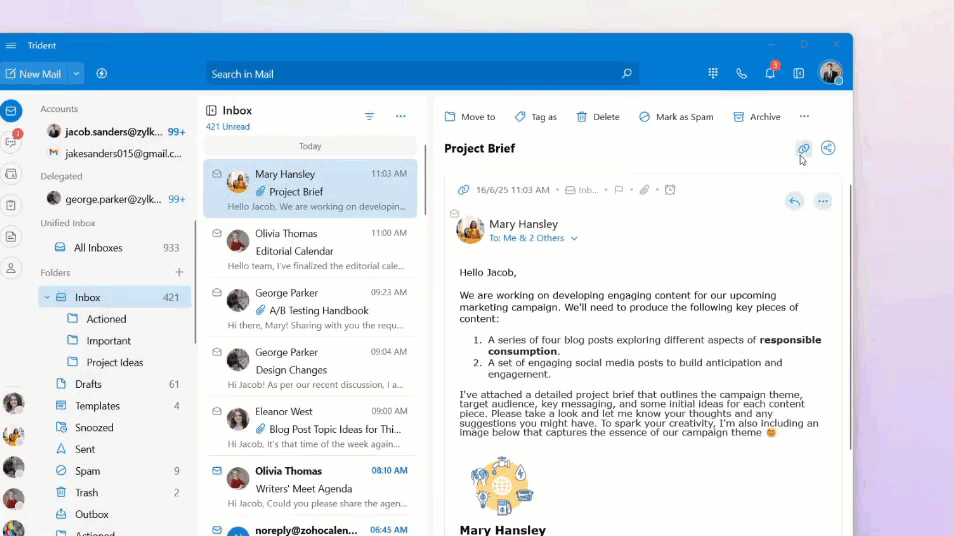Delete the open email
The height and width of the screenshot is (536, 954).
point(597,117)
